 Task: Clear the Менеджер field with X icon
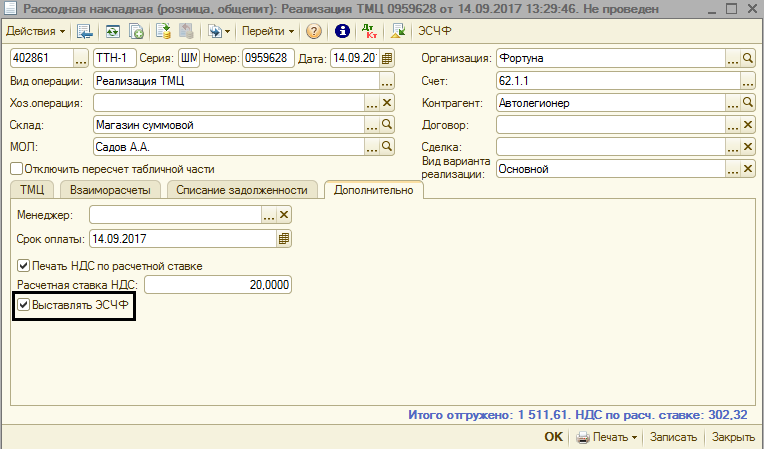tap(284, 215)
